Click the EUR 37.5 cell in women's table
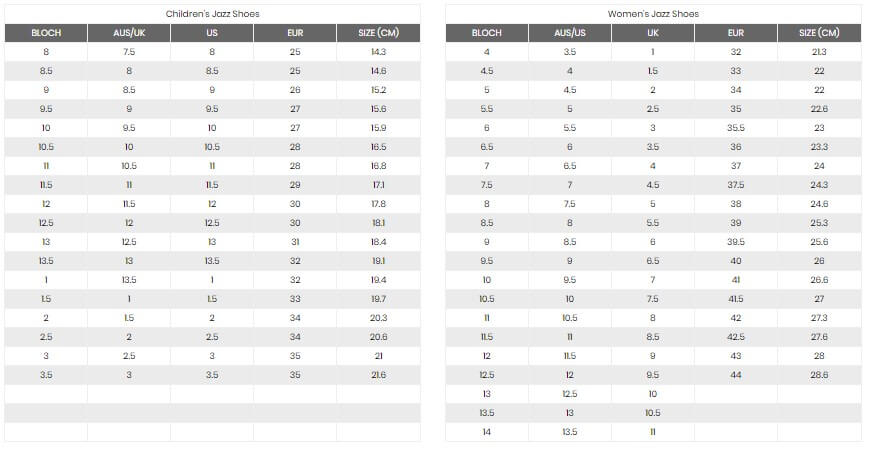869x450 pixels. point(736,185)
